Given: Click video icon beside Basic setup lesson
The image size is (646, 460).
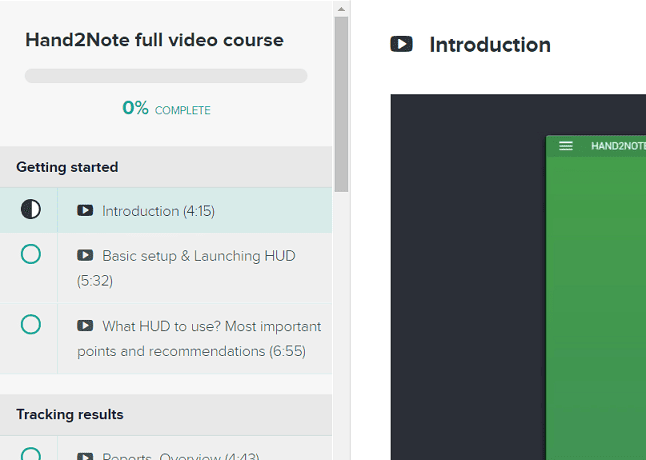Looking at the screenshot, I should tap(85, 256).
